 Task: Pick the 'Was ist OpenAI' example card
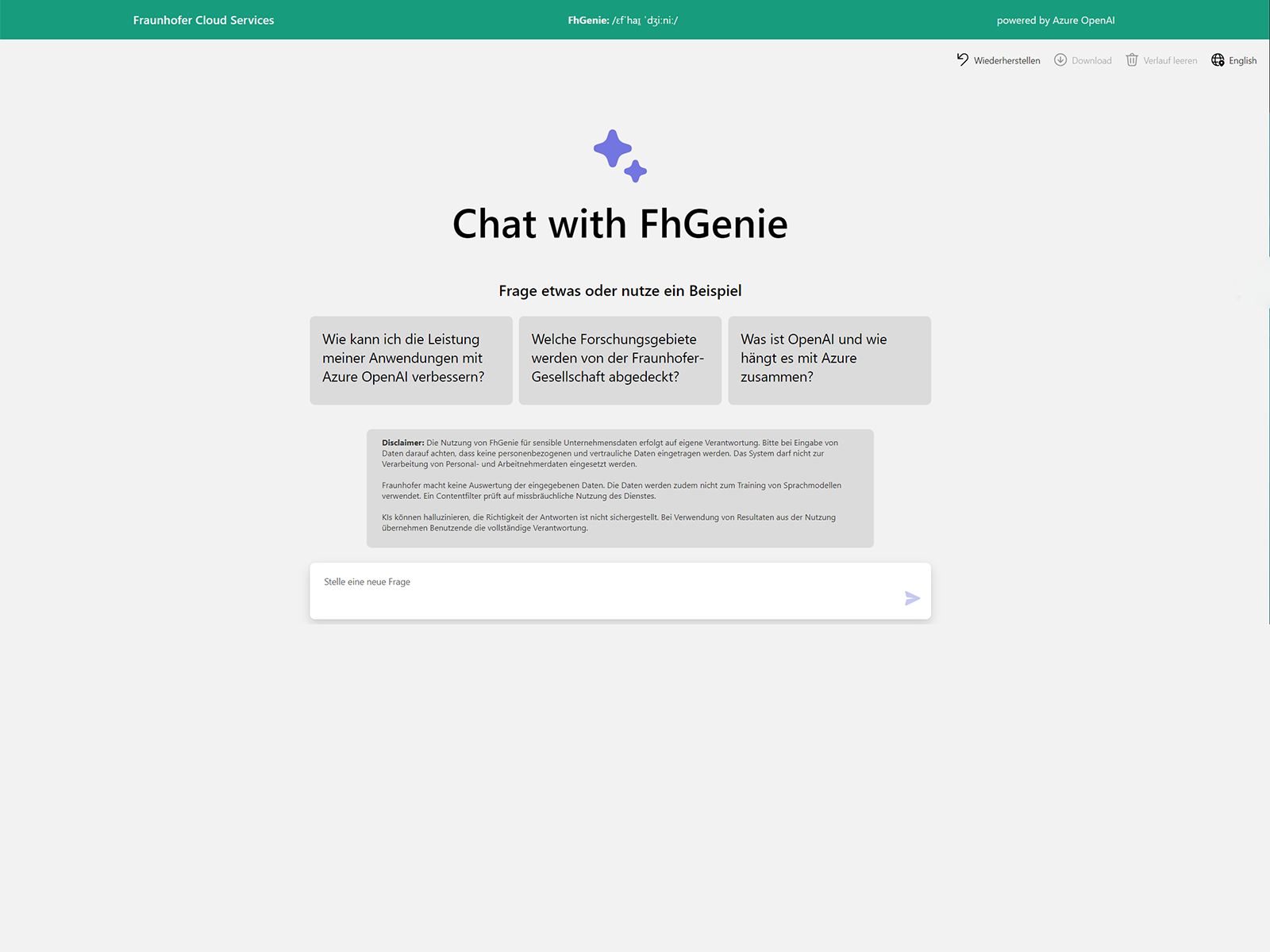(829, 360)
